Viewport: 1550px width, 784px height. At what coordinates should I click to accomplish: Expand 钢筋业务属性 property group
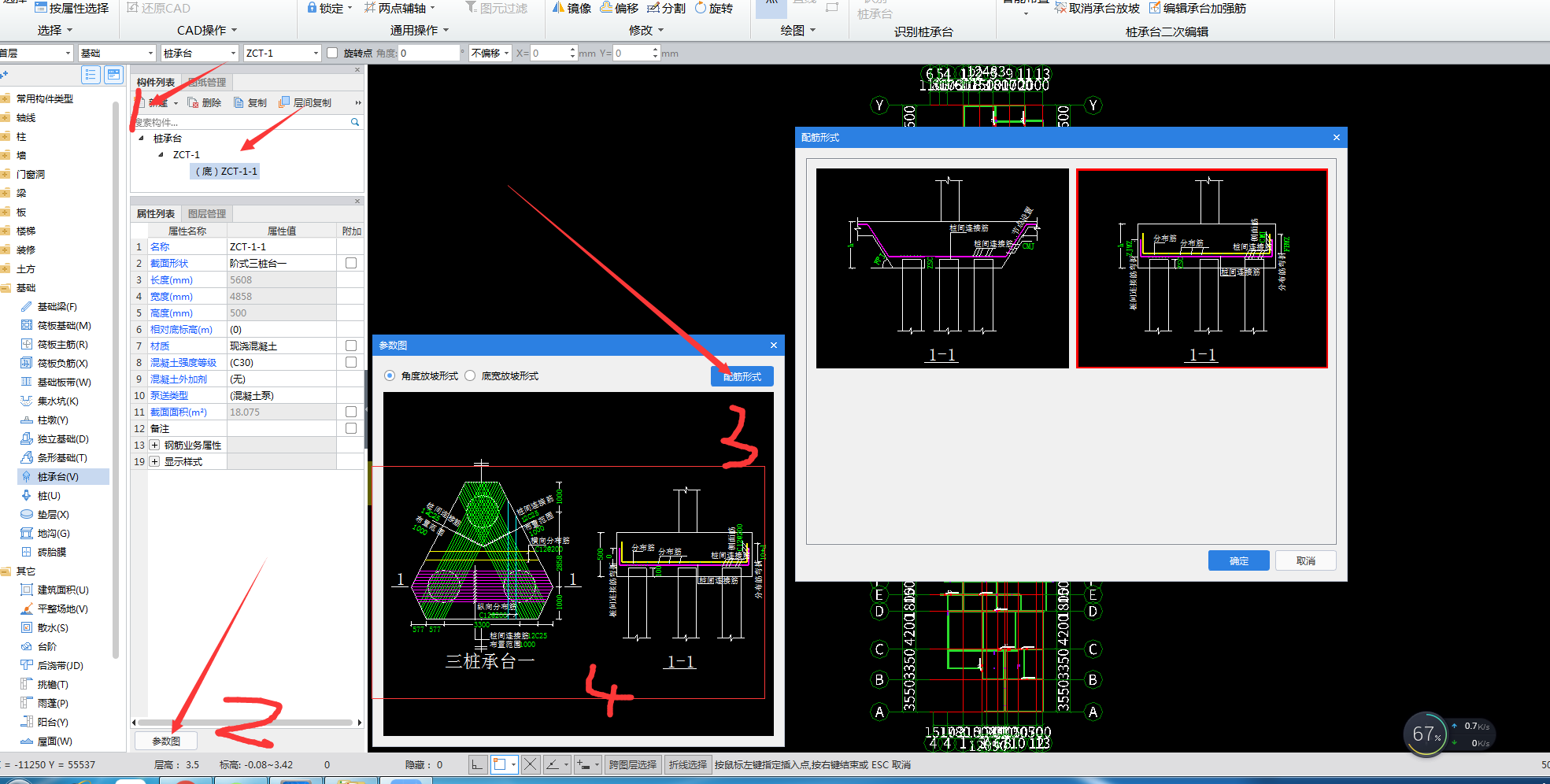154,445
